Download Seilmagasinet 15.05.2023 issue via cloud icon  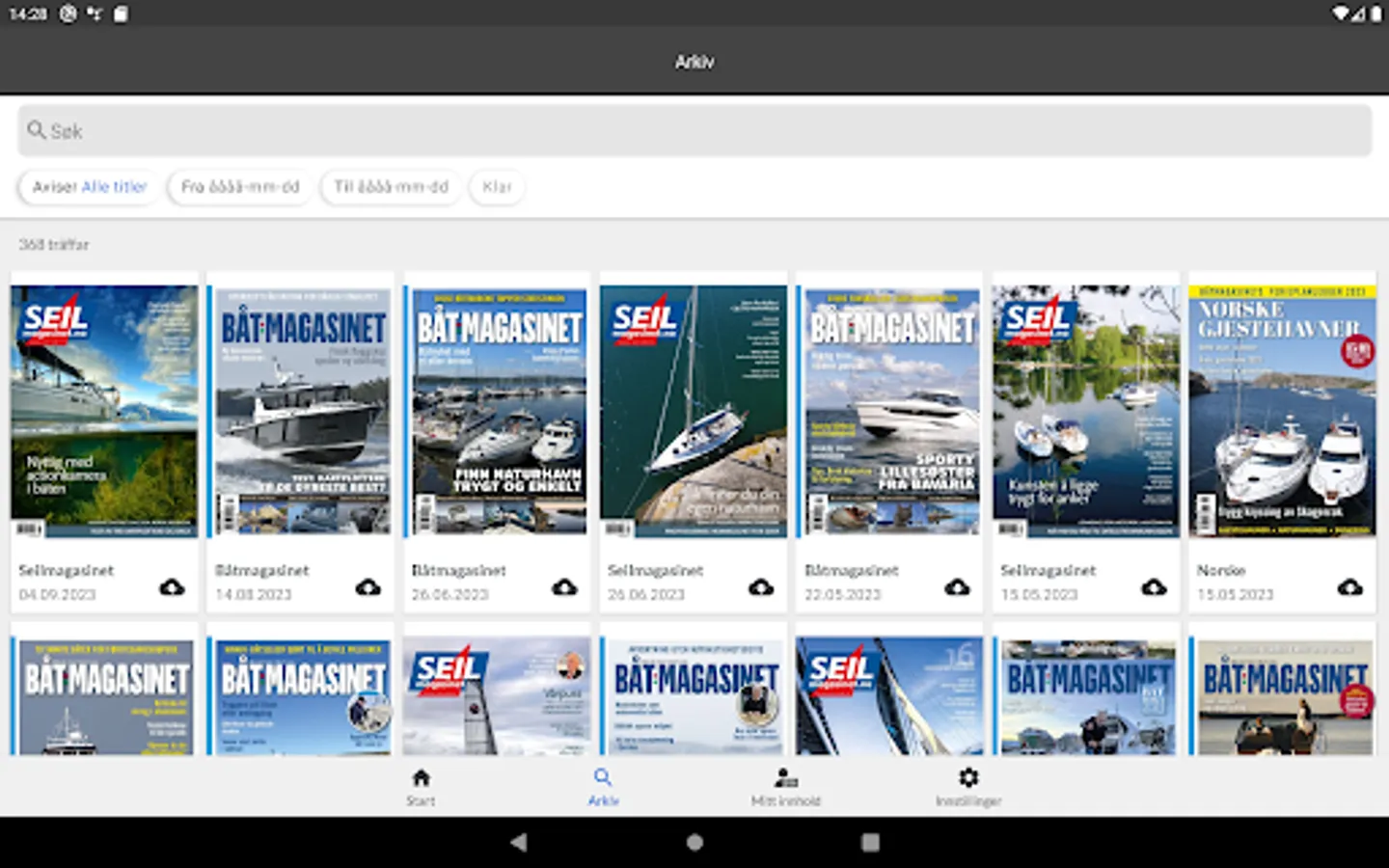click(x=1154, y=586)
